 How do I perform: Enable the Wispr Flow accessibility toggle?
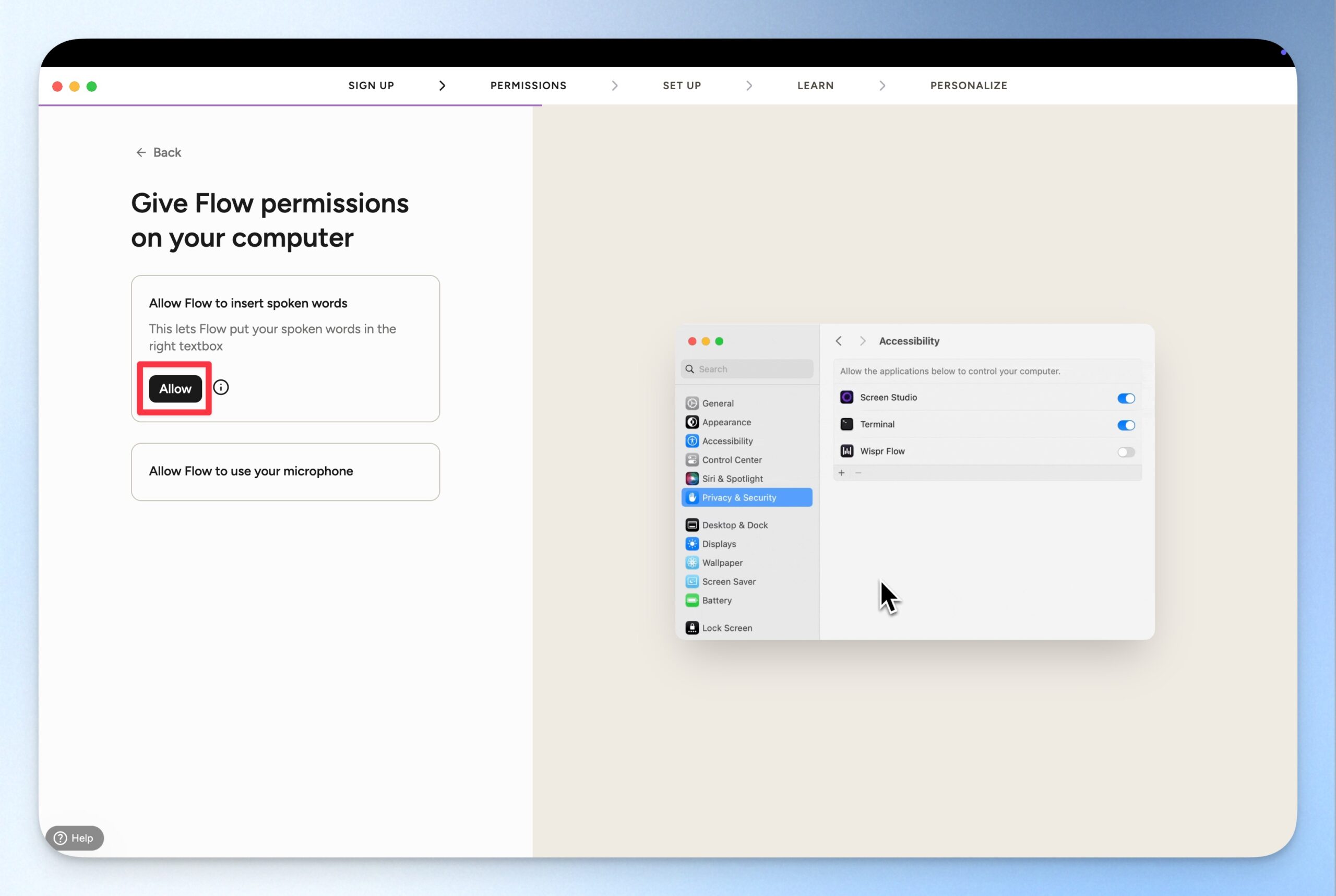(1125, 452)
